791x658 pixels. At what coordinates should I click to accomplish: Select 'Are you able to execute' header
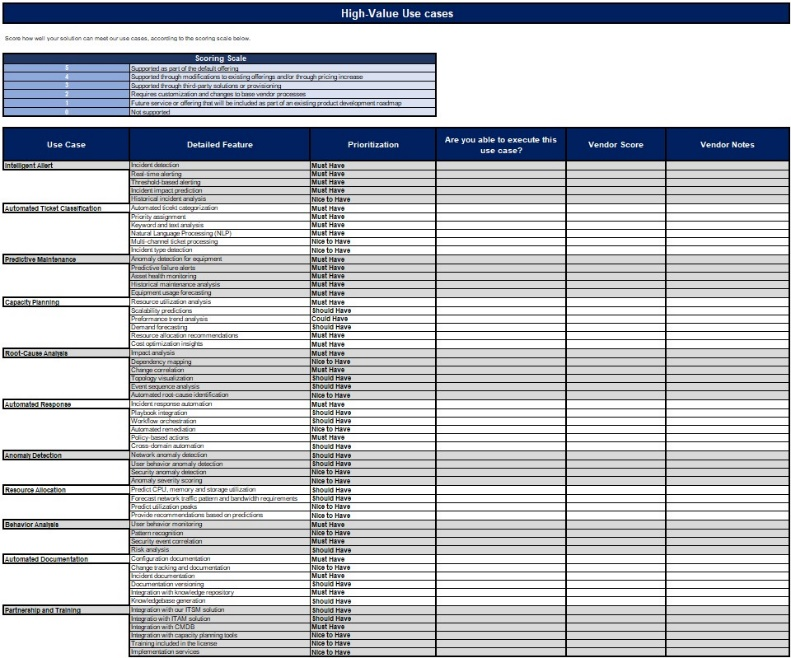[x=500, y=145]
